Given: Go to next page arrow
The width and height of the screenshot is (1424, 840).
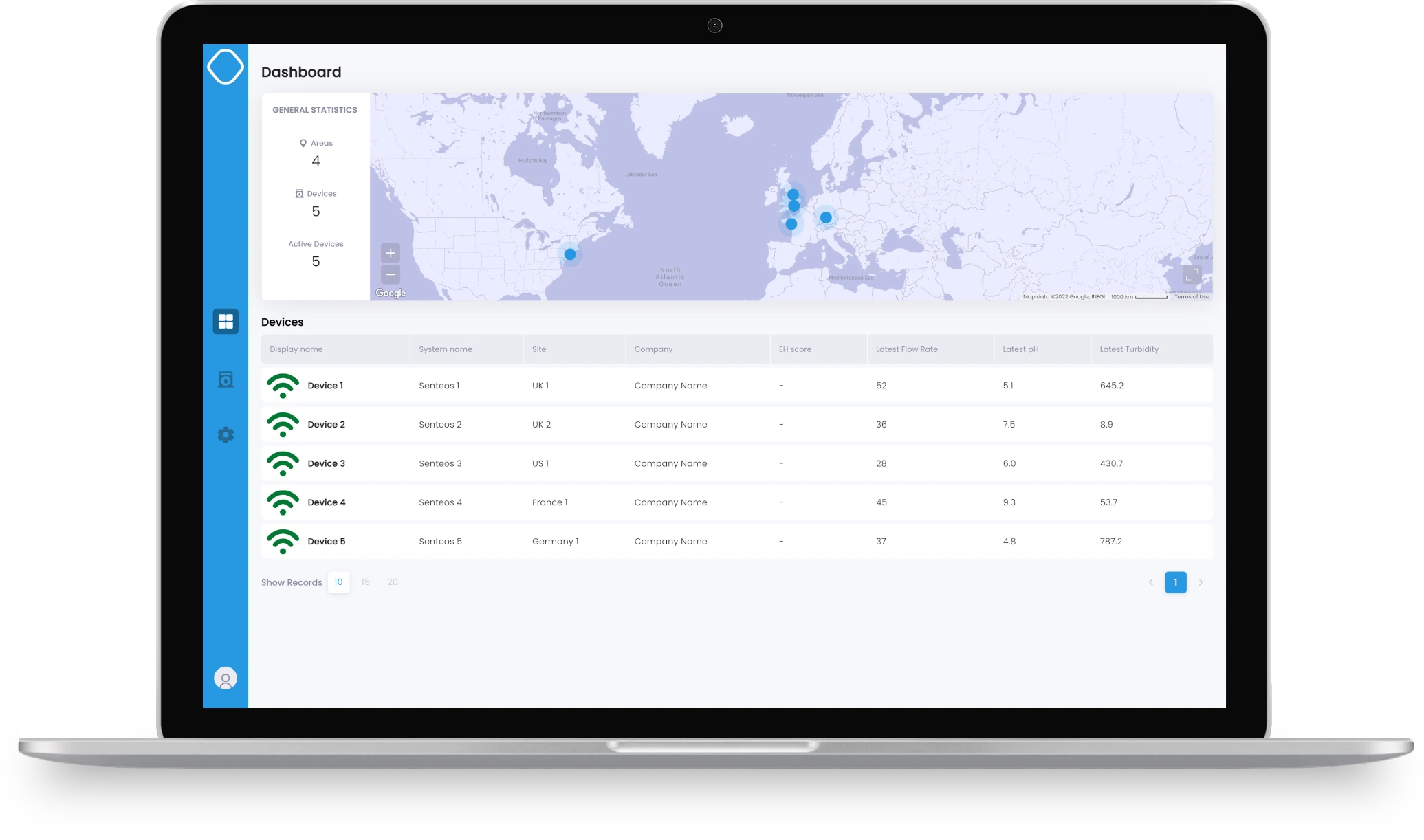Looking at the screenshot, I should click(x=1201, y=582).
